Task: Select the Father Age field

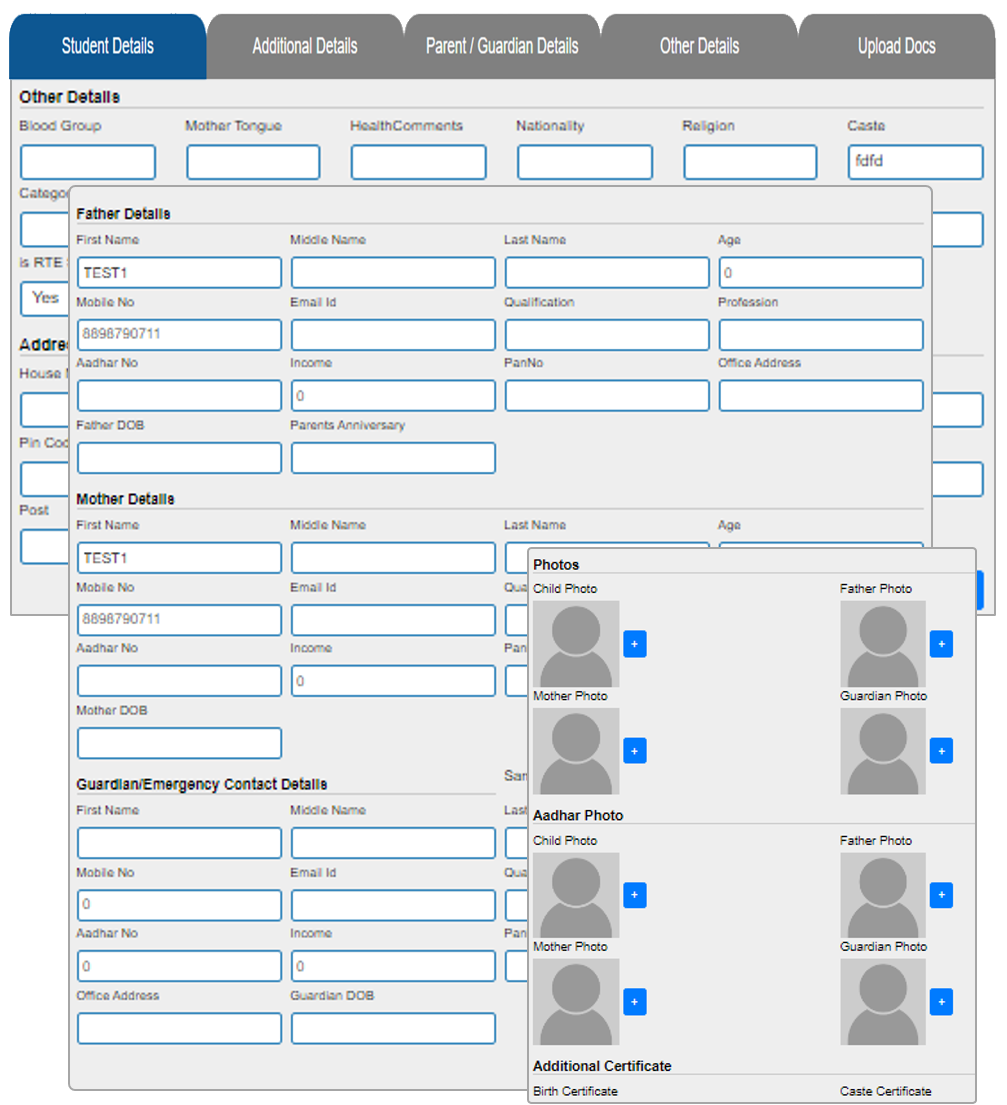Action: click(821, 273)
